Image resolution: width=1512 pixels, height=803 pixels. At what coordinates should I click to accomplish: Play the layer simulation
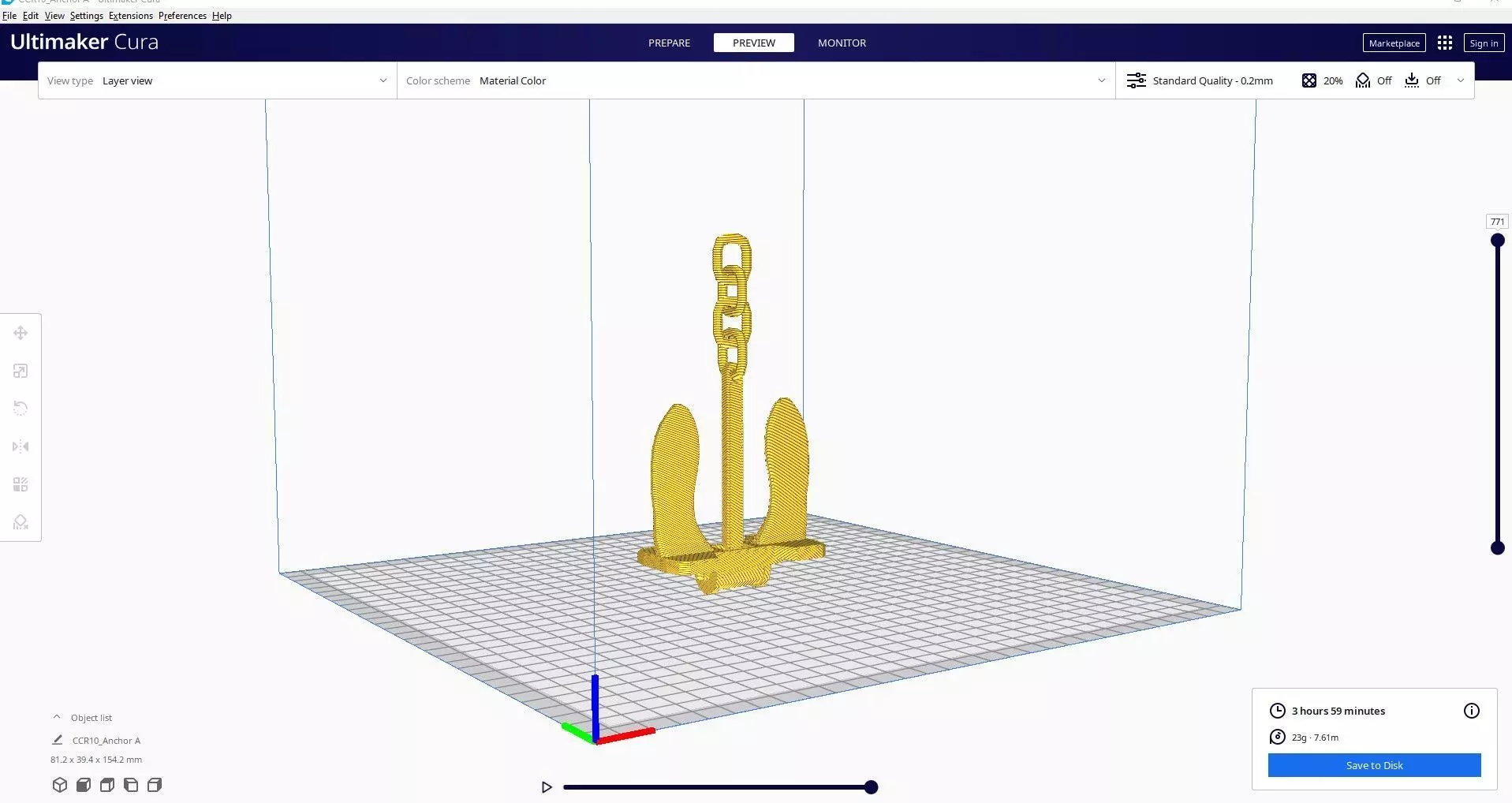[x=547, y=787]
